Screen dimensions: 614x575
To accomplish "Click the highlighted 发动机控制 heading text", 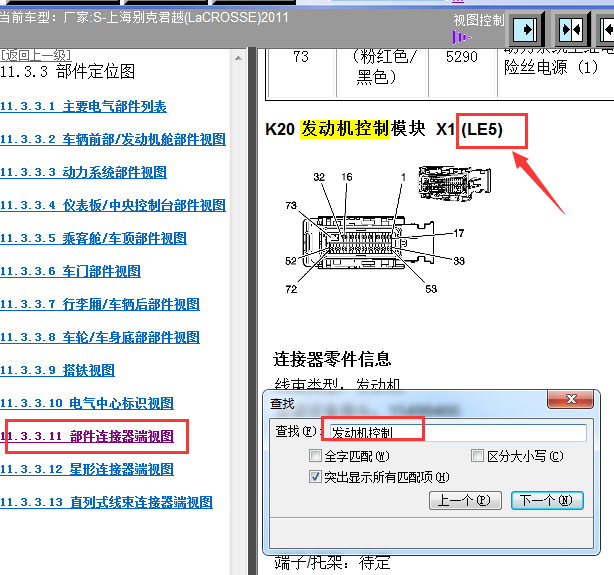I will 345,129.
